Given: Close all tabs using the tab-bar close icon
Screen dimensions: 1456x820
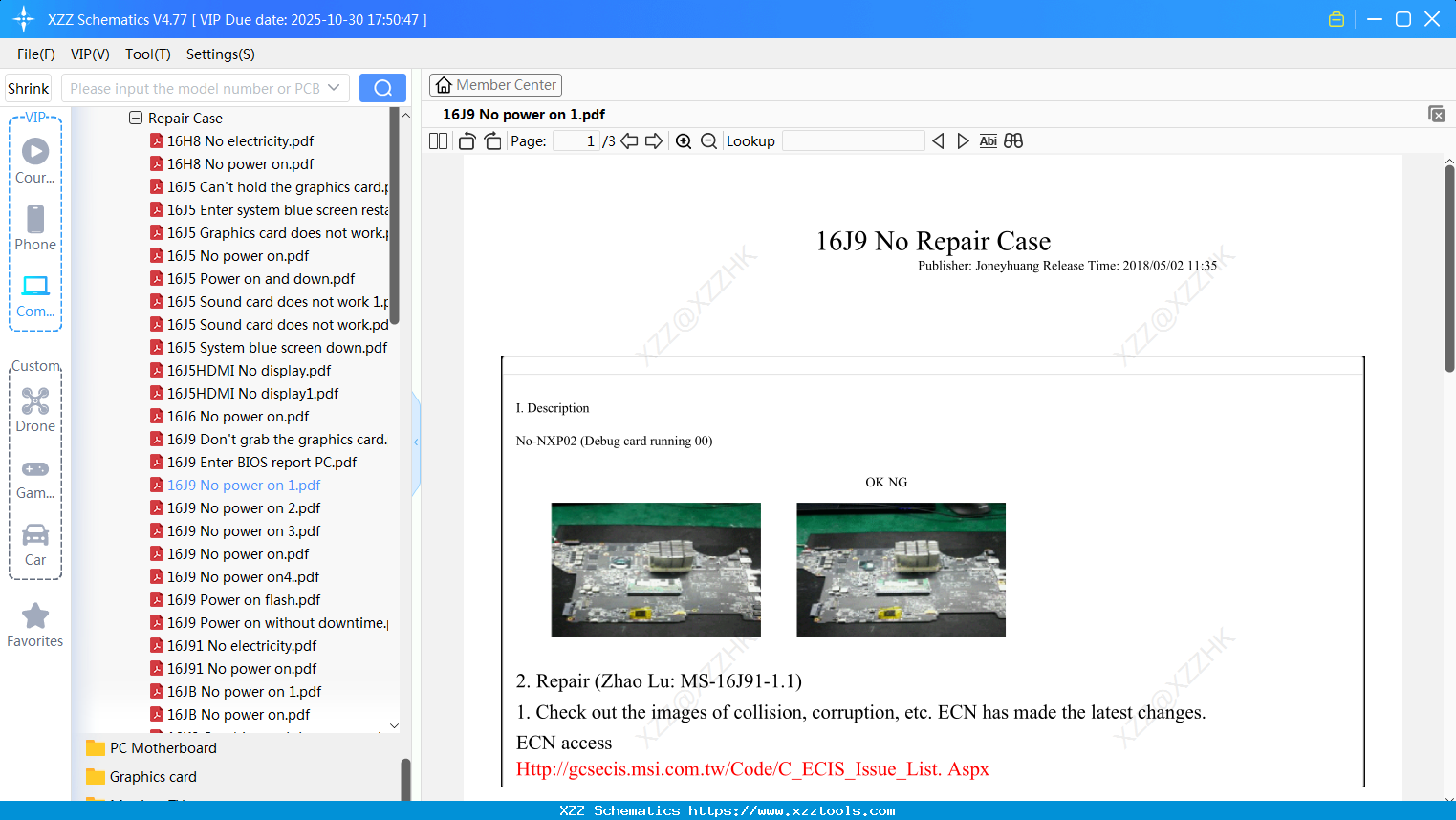Looking at the screenshot, I should coord(1437,114).
